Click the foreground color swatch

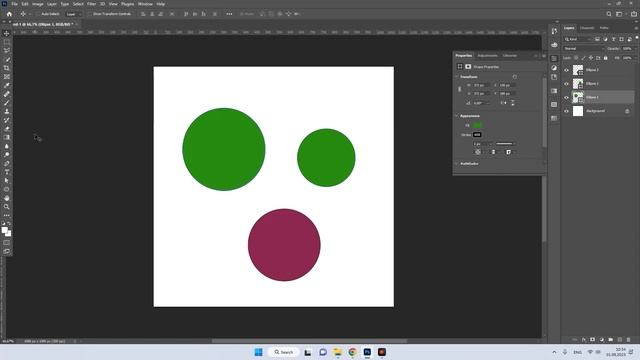[4, 230]
